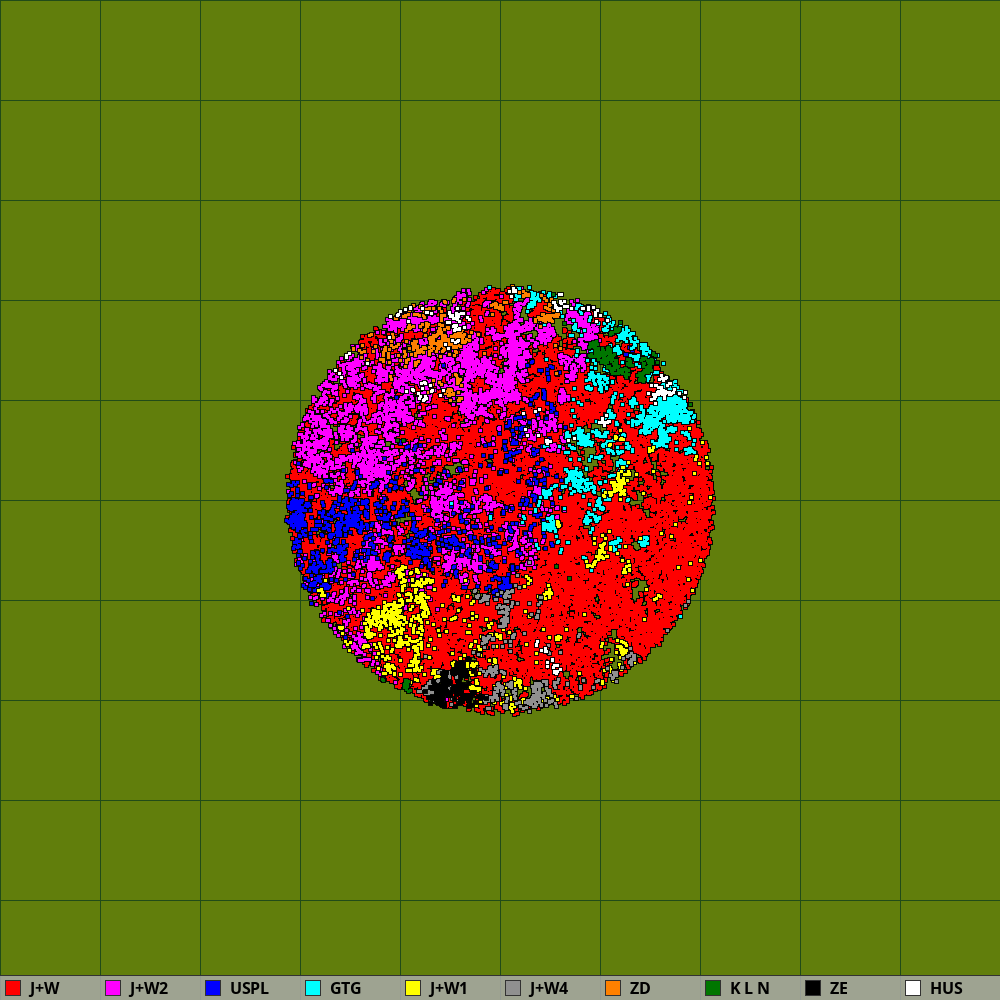The image size is (1000, 1000).
Task: Select the J+W legend label
Action: [x=44, y=988]
